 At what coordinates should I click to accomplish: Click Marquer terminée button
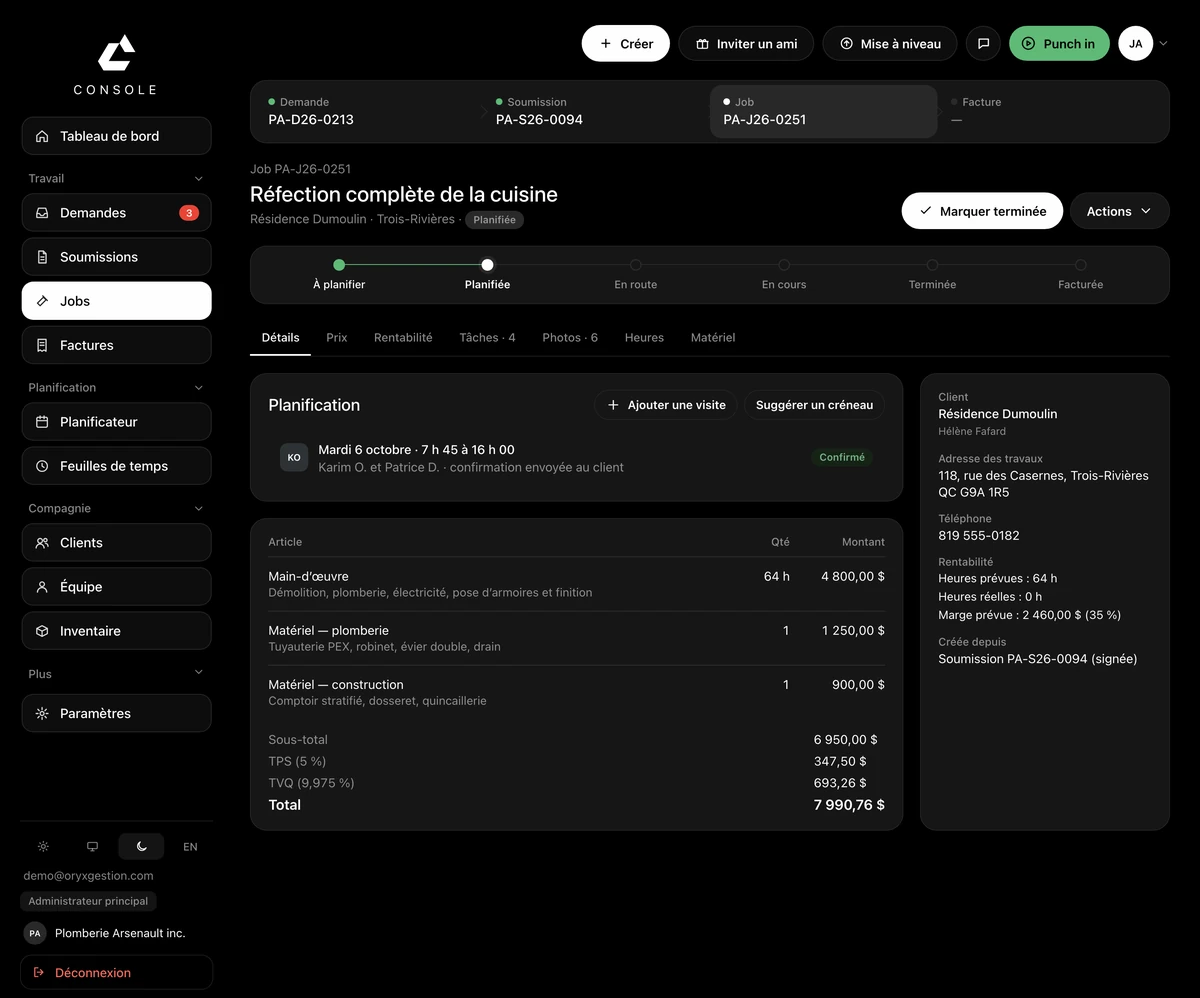[982, 211]
